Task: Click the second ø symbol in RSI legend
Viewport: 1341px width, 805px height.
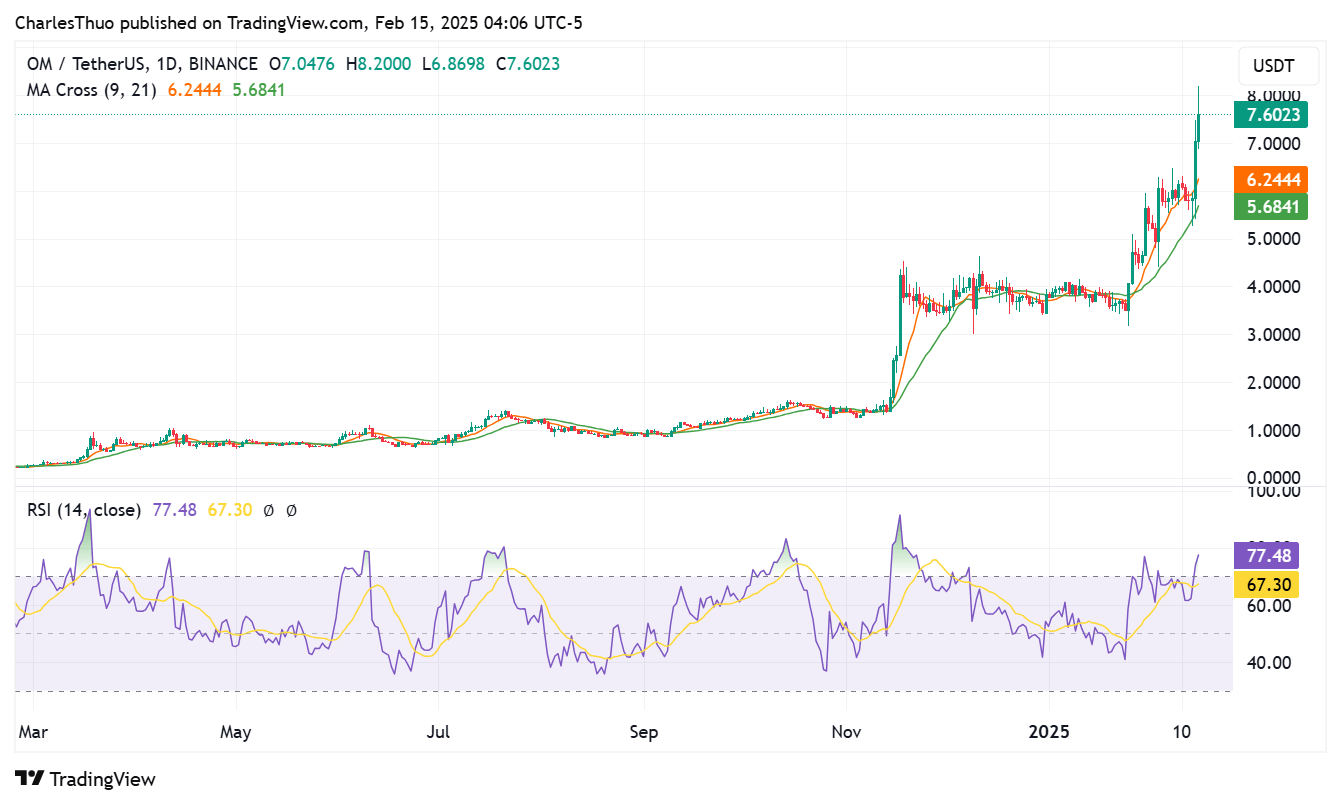Action: [291, 511]
